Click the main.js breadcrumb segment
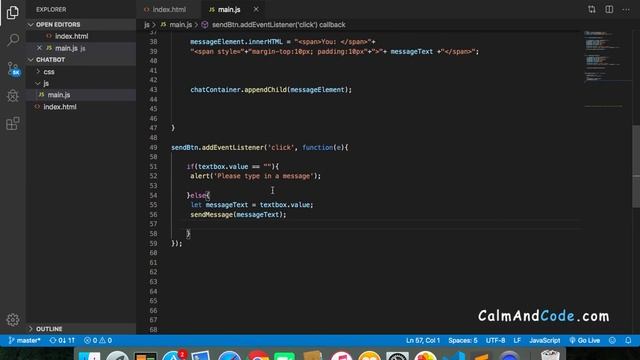The width and height of the screenshot is (640, 360). point(176,25)
